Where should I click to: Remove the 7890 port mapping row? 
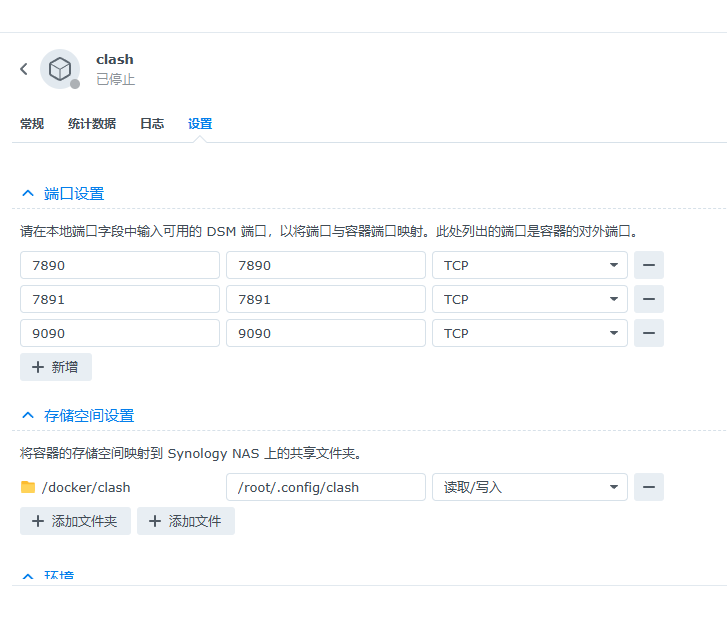(649, 265)
